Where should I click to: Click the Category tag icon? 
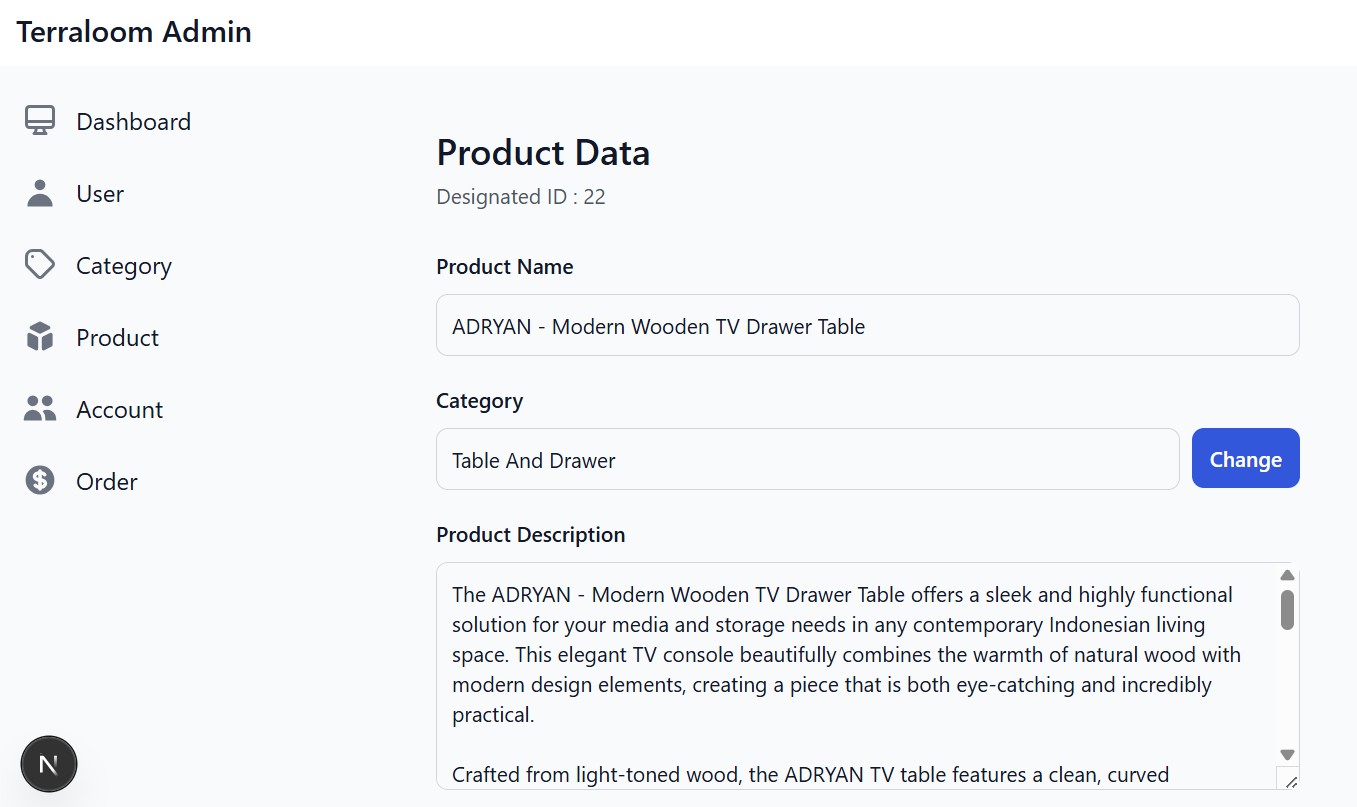40,265
